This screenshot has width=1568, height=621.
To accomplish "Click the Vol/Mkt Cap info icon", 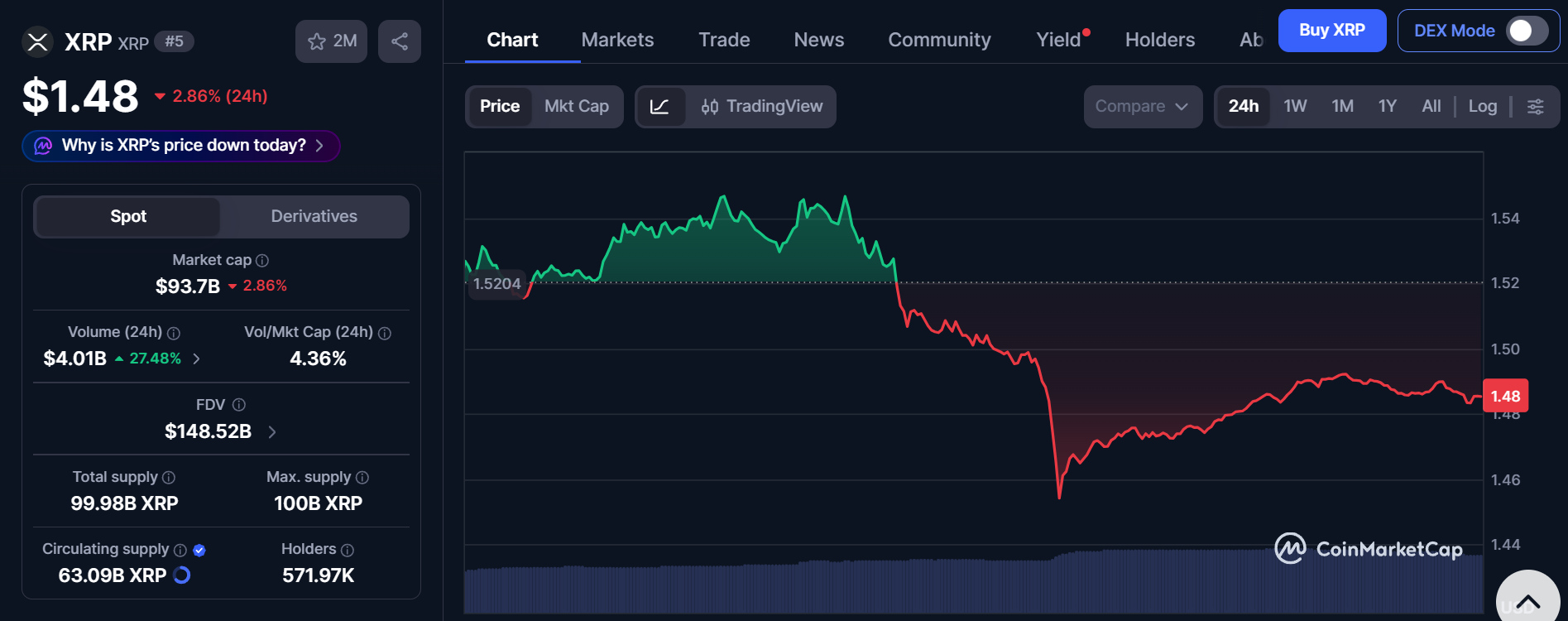I will (x=385, y=333).
